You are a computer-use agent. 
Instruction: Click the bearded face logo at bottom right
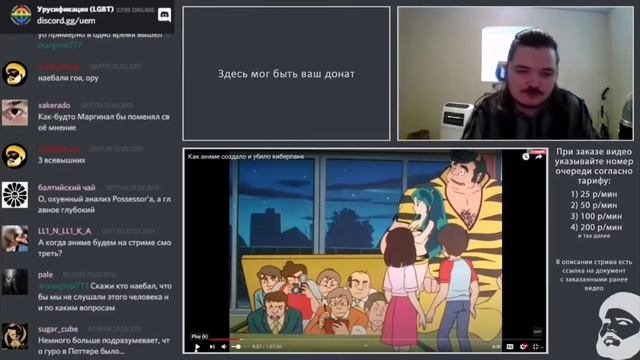coord(618,327)
